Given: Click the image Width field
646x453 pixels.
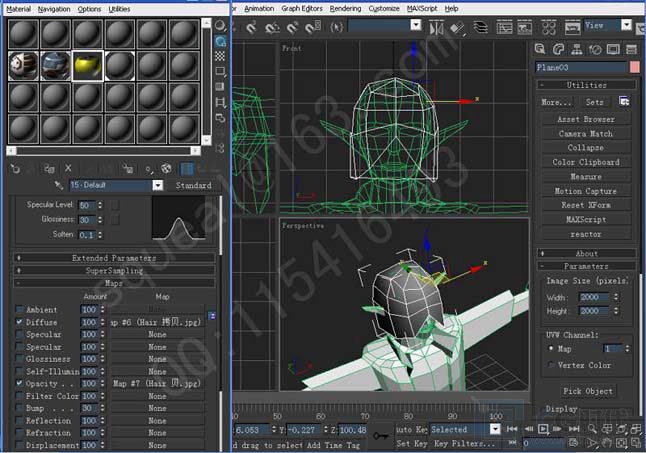Looking at the screenshot, I should pos(594,297).
